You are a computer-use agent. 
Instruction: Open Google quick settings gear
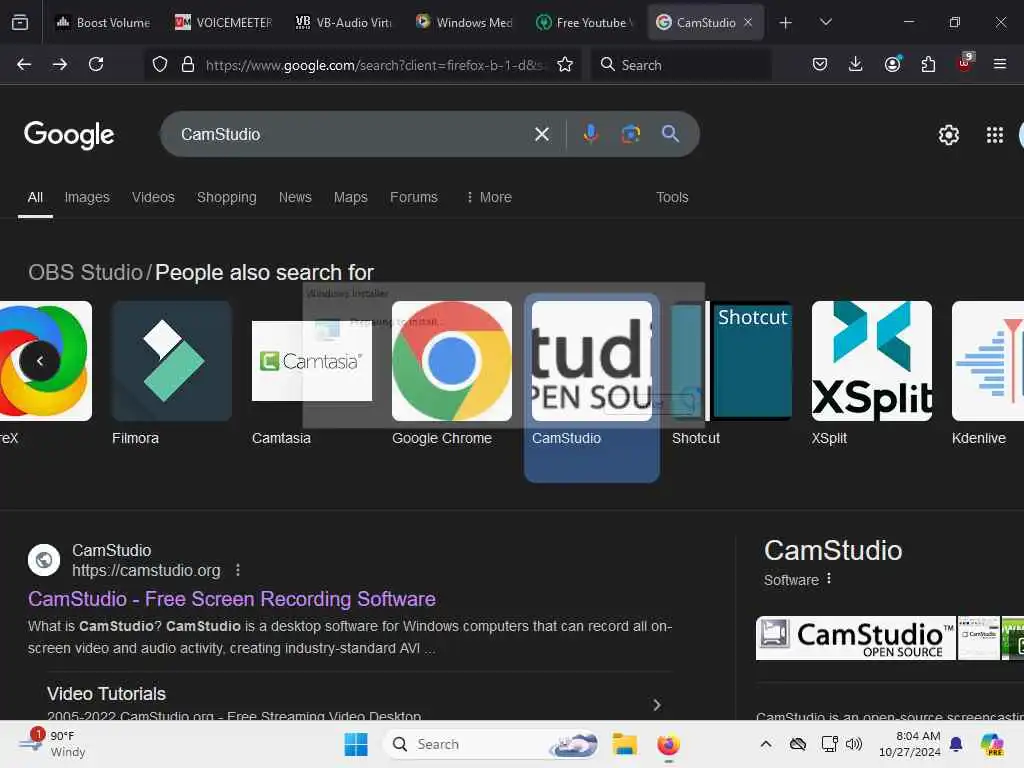(x=948, y=135)
